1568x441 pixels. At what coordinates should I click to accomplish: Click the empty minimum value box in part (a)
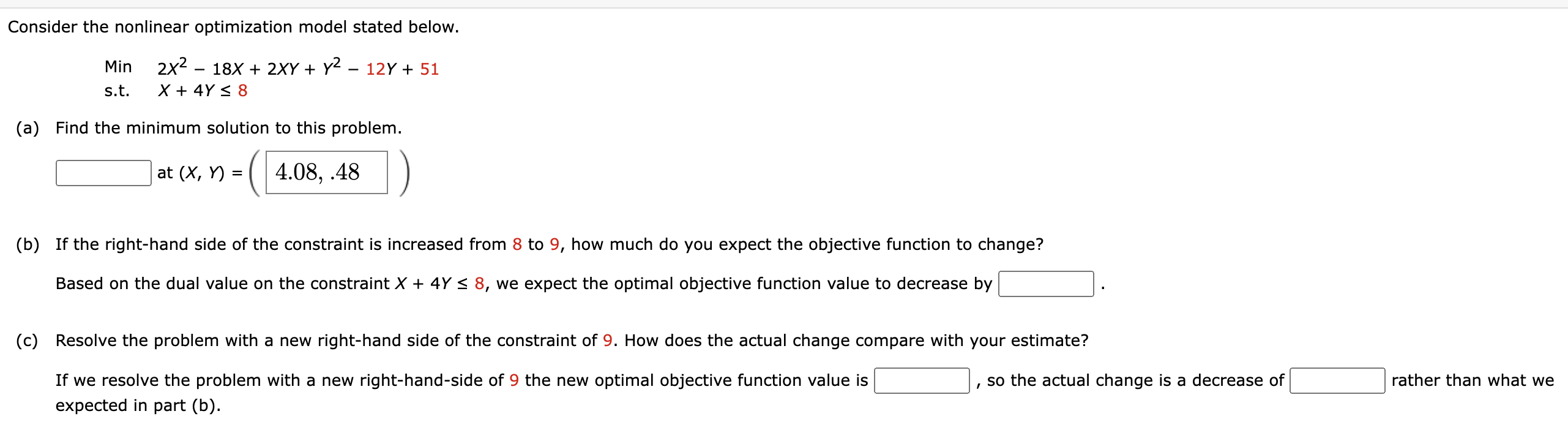click(103, 173)
